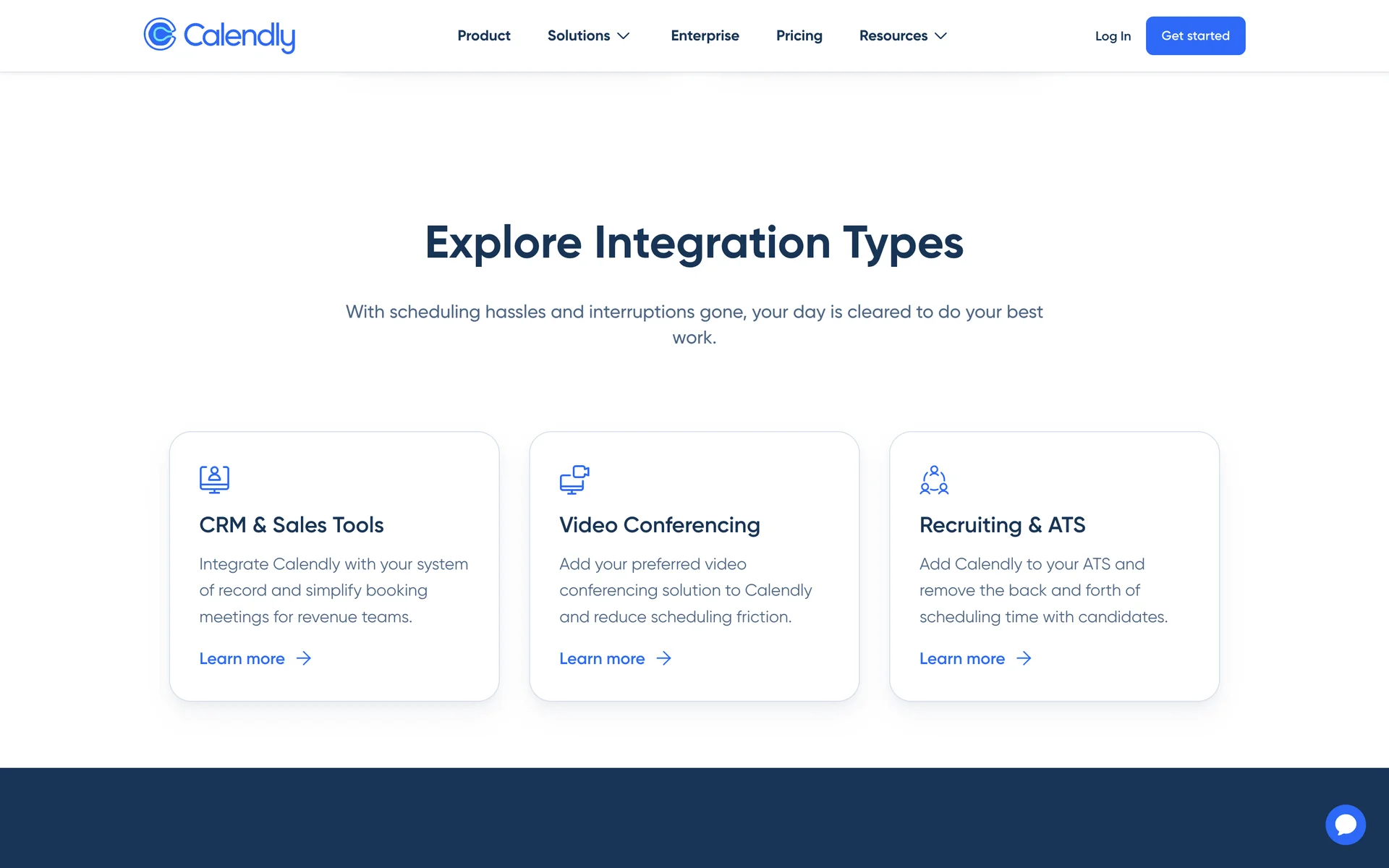Click the CRM & Sales Tools monitor icon
The height and width of the screenshot is (868, 1389).
pyautogui.click(x=214, y=479)
